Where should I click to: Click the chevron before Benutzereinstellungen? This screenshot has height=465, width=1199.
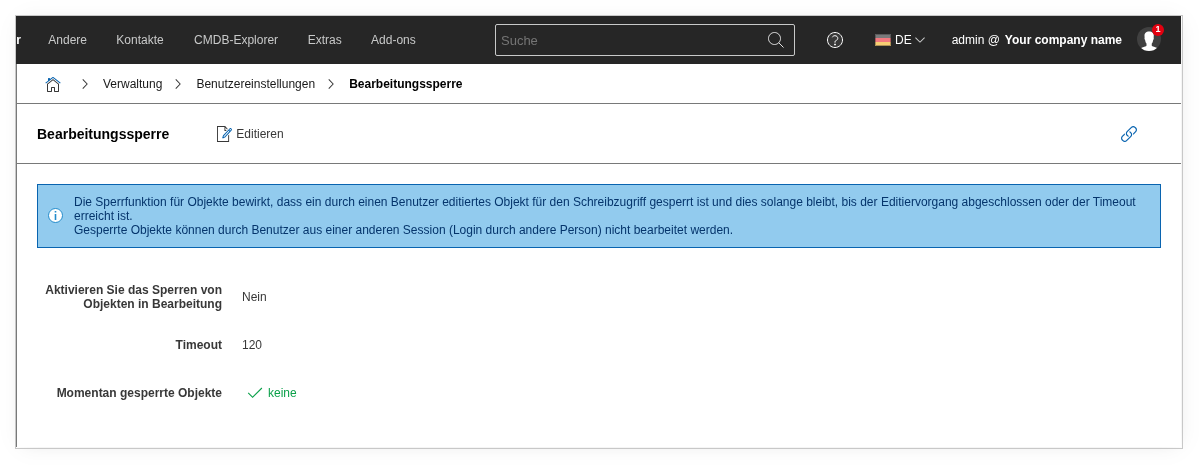pos(178,84)
